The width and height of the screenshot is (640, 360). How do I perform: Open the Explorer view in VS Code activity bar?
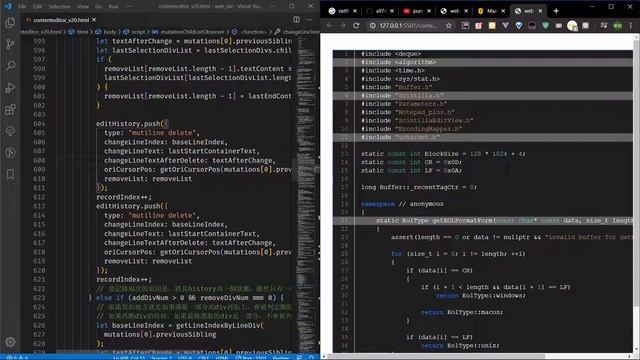10,23
